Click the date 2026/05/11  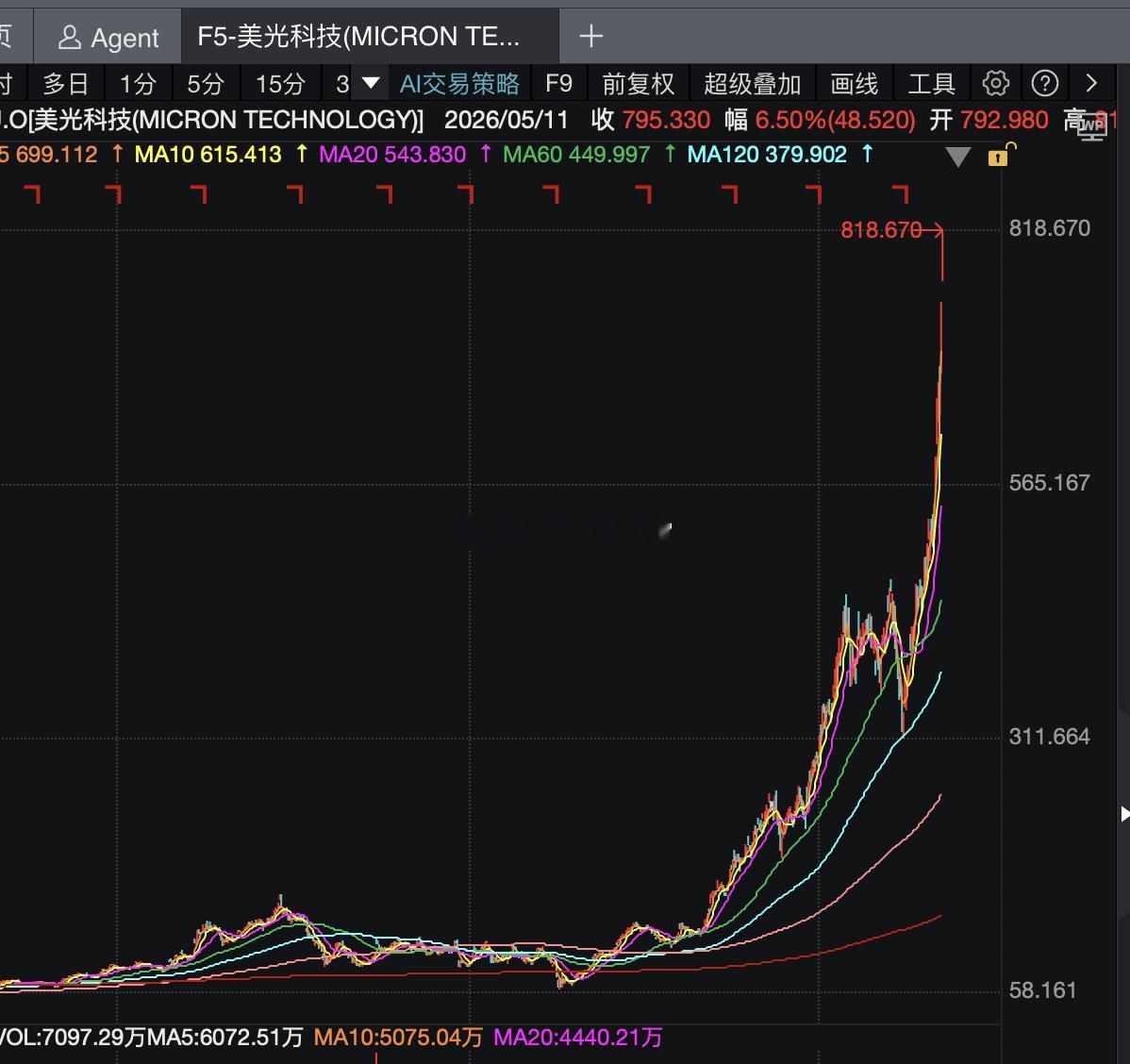point(507,120)
